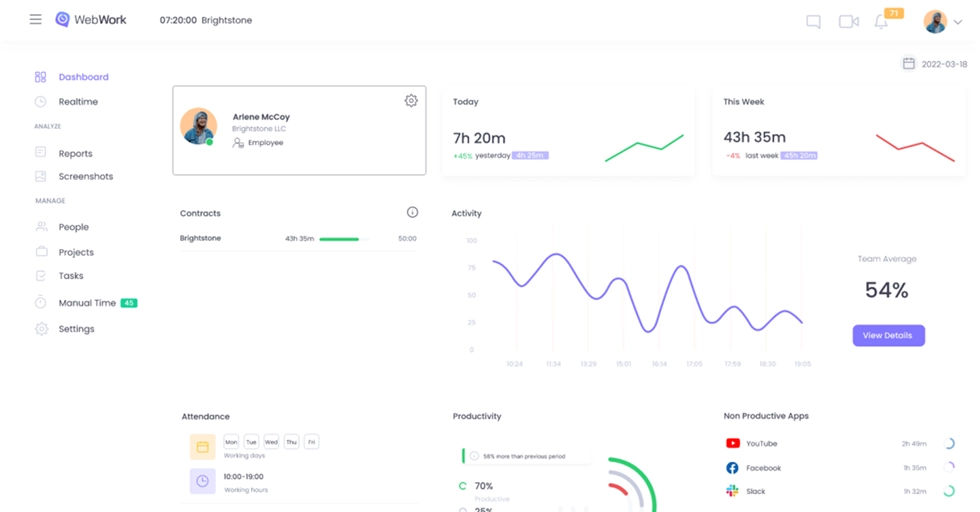
Task: Click the Facebook app icon
Action: [732, 468]
